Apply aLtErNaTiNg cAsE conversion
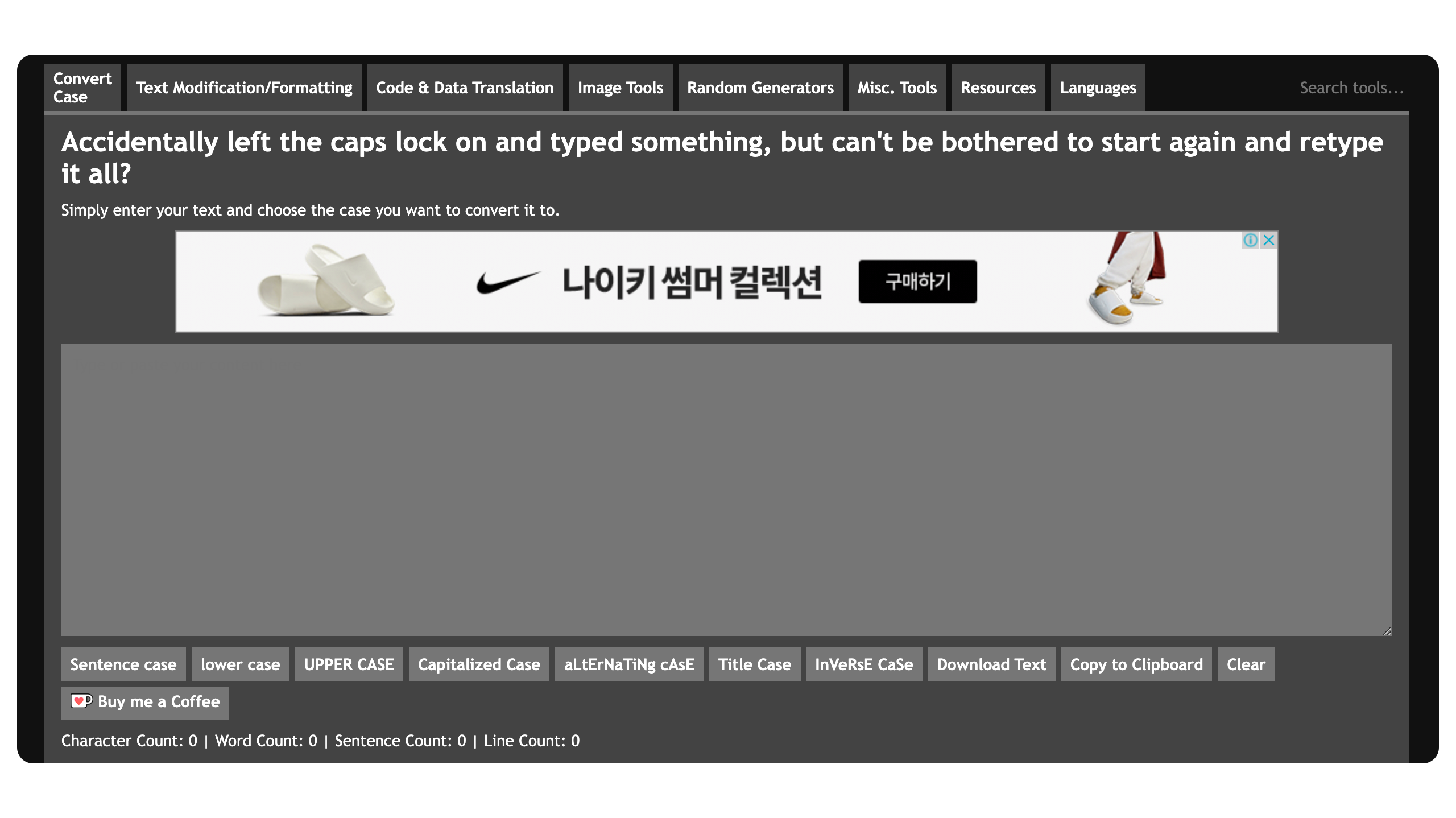 click(x=628, y=664)
